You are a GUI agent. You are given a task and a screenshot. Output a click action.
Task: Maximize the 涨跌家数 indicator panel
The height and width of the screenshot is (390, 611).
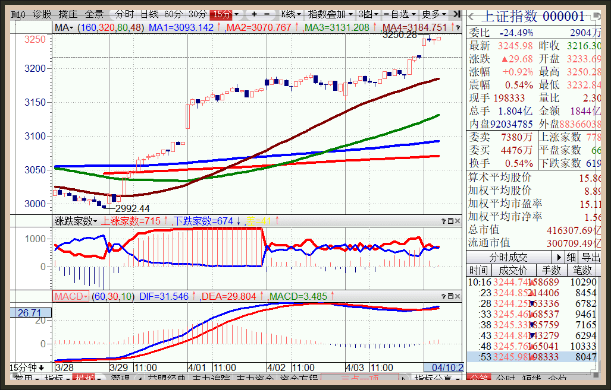click(x=450, y=221)
